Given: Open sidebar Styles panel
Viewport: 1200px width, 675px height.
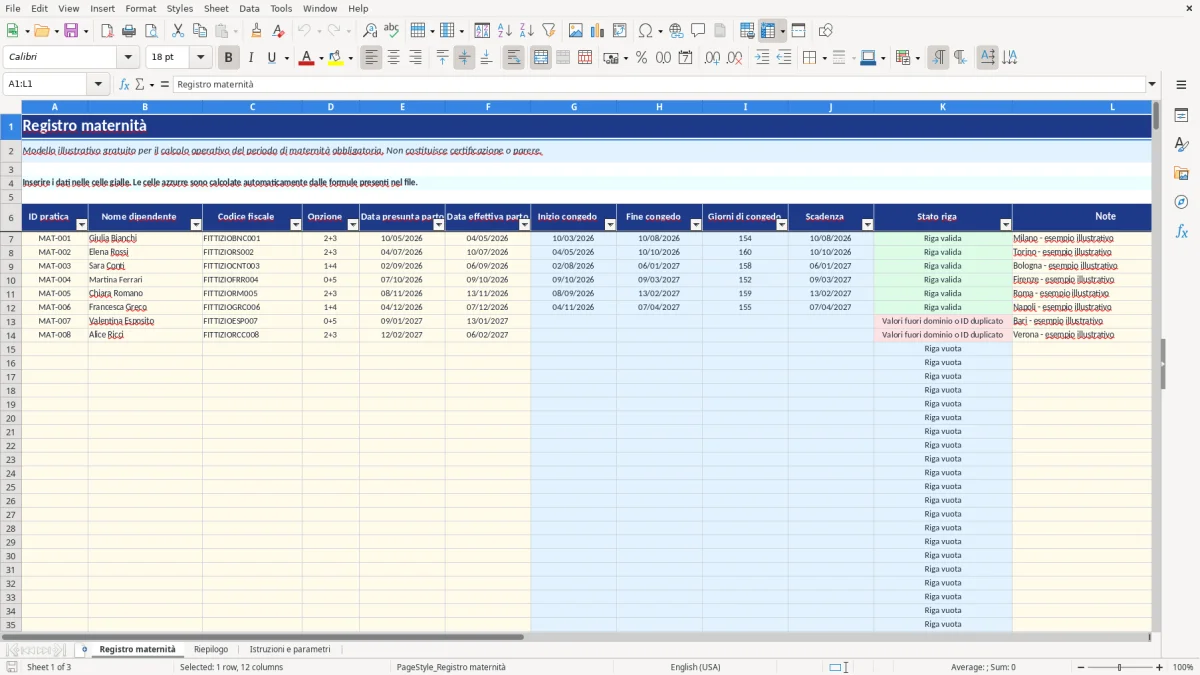Looking at the screenshot, I should pyautogui.click(x=1181, y=145).
